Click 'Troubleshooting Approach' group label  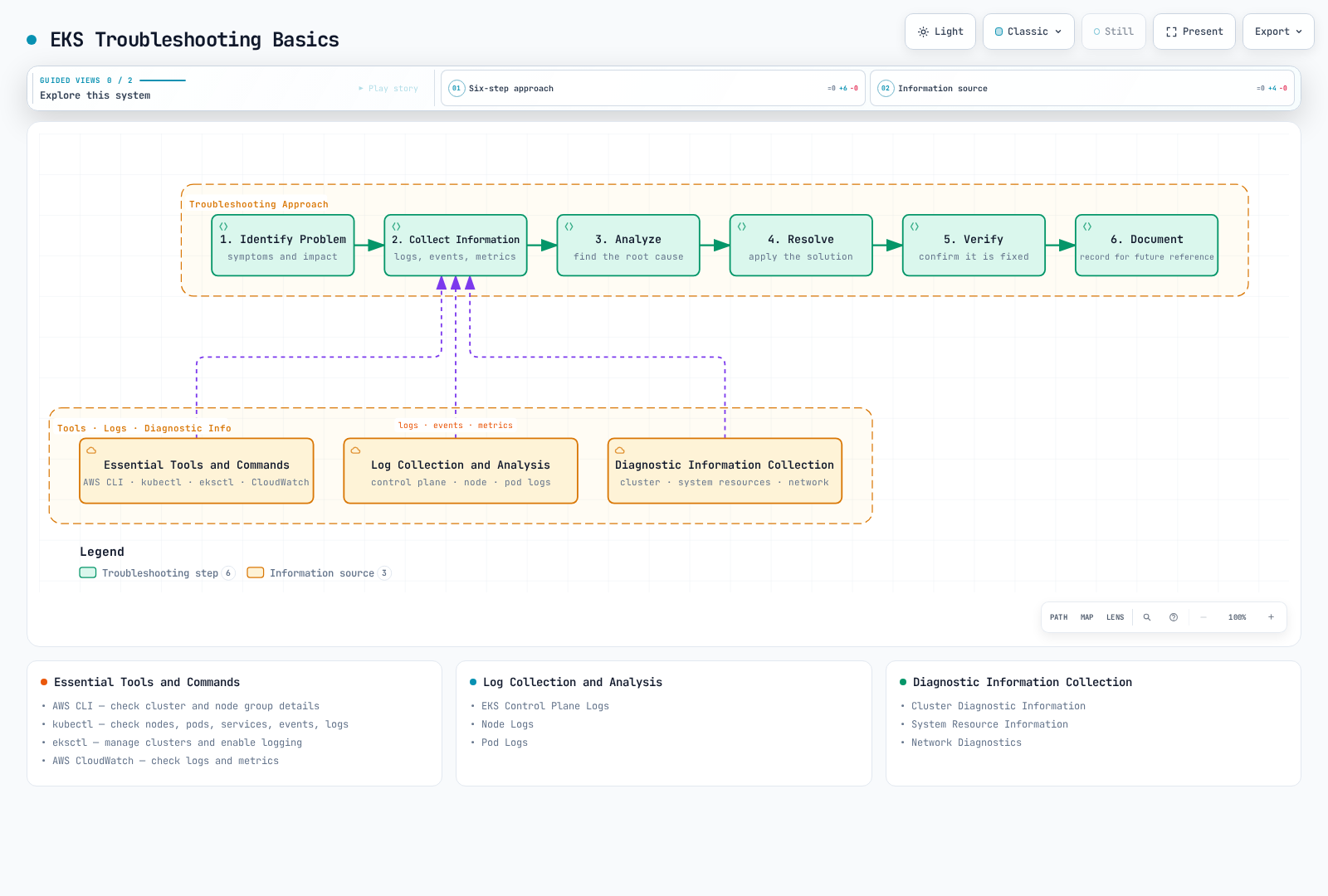point(259,204)
